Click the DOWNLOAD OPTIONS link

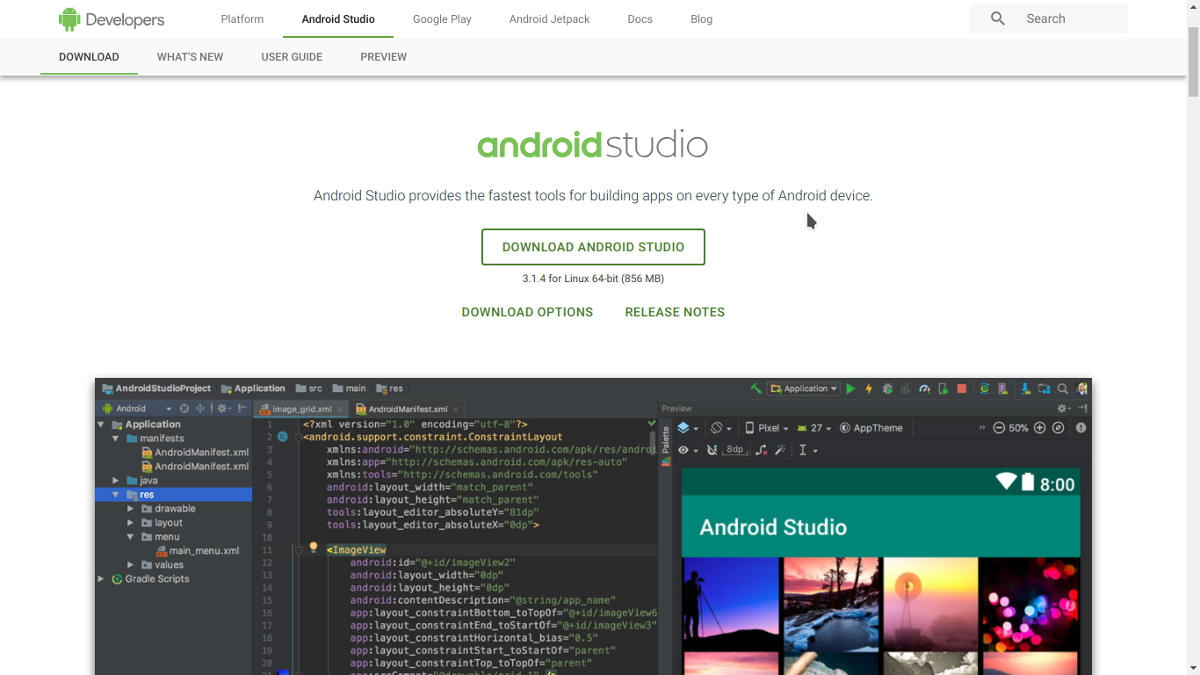tap(527, 312)
